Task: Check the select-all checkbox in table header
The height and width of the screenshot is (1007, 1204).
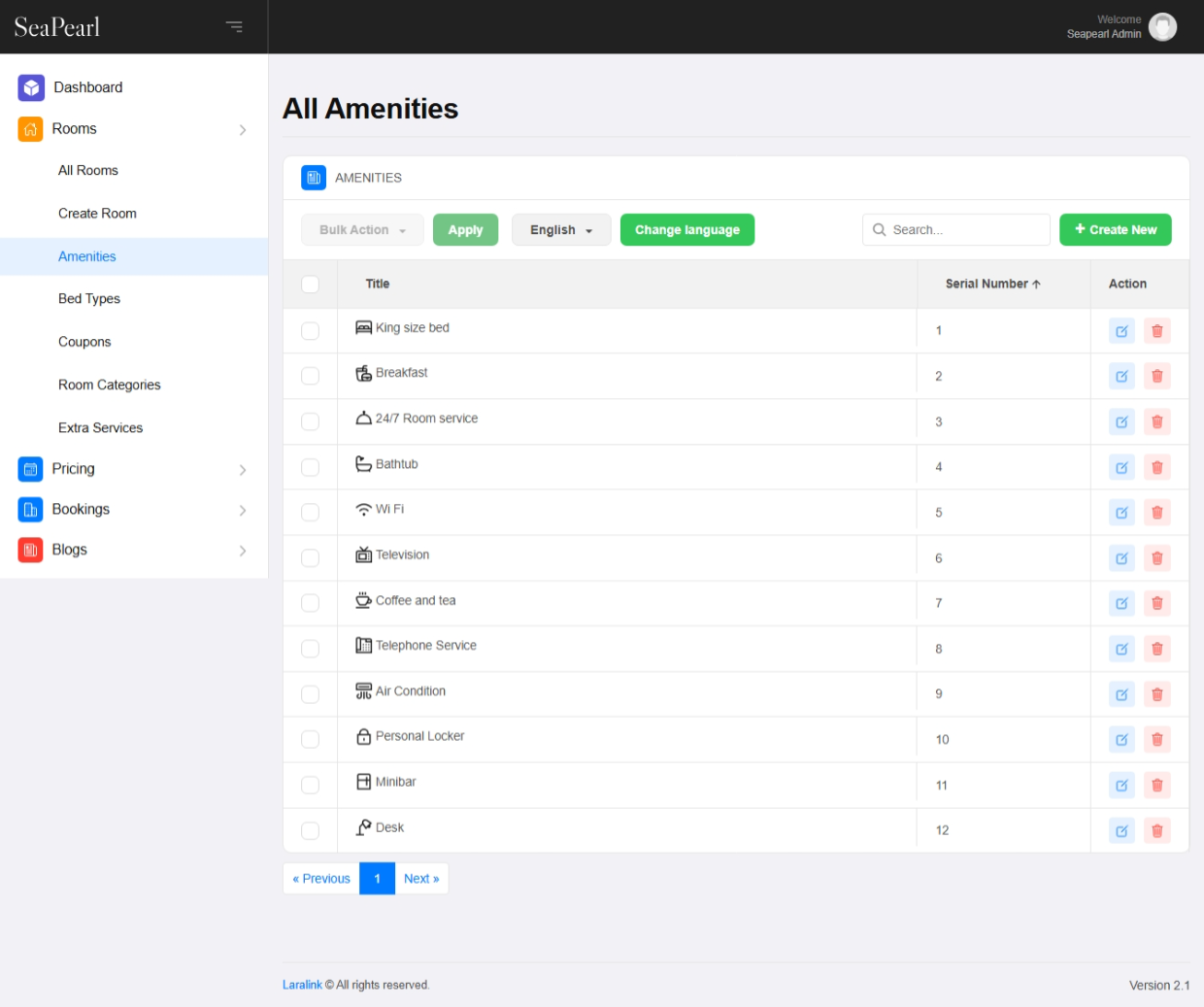Action: coord(310,285)
